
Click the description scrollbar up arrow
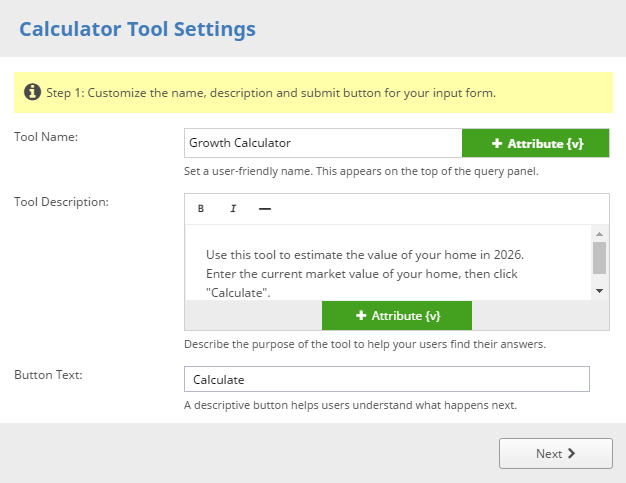point(599,233)
